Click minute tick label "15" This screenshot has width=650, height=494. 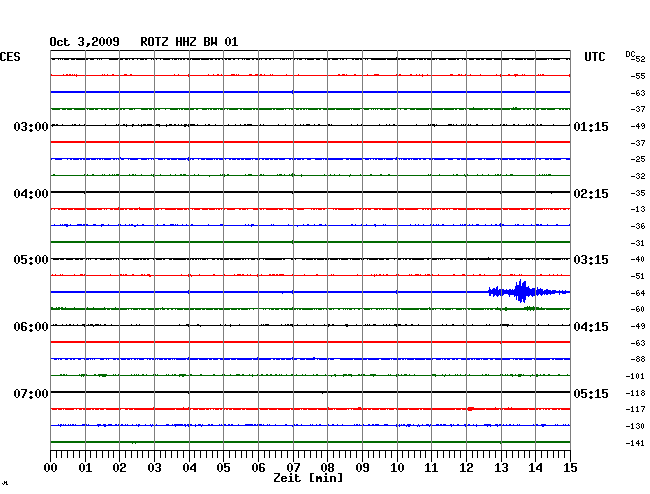point(570,467)
